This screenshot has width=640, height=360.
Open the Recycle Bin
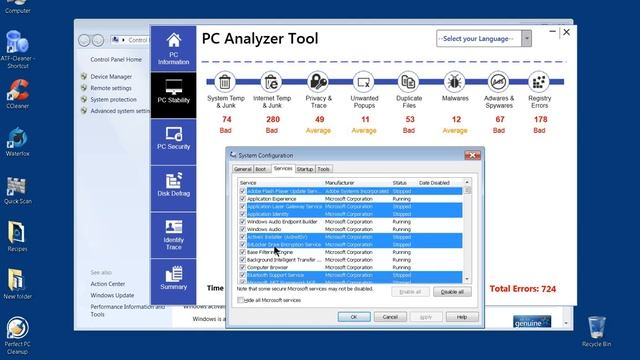(596, 331)
